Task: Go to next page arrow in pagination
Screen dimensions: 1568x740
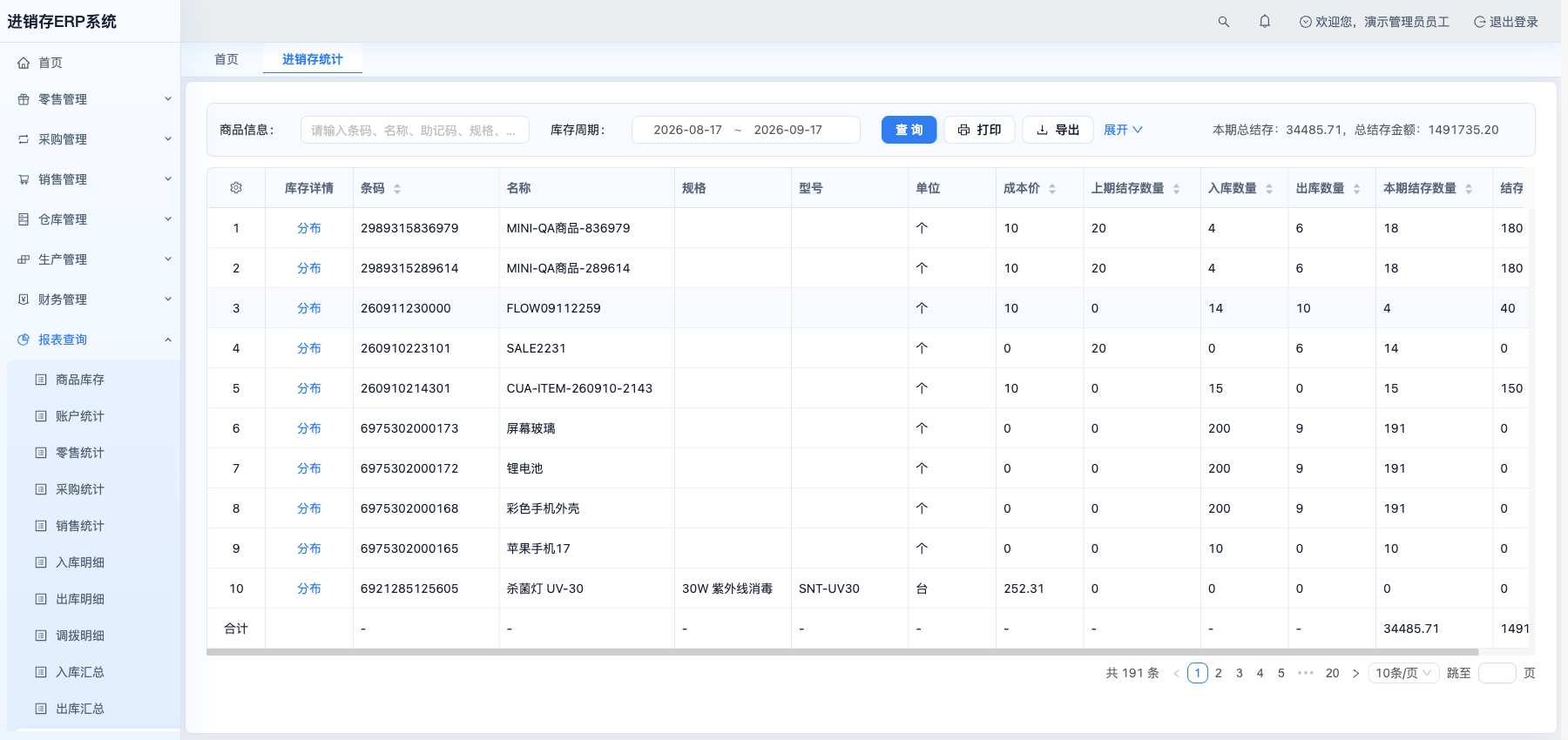Action: tap(1355, 673)
